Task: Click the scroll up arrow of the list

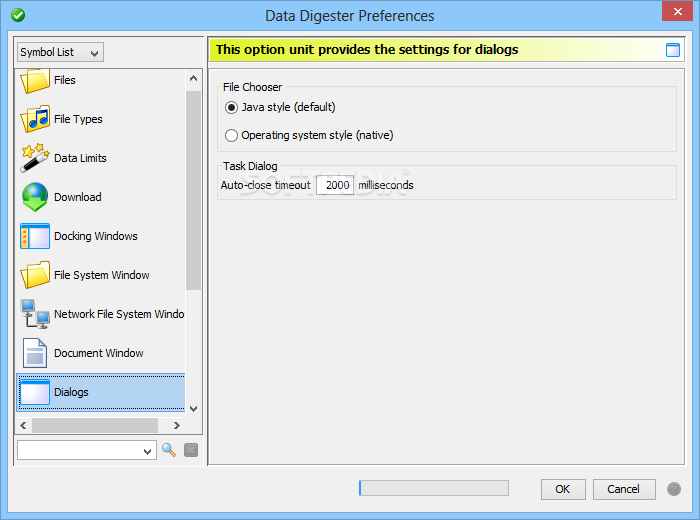Action: point(193,79)
